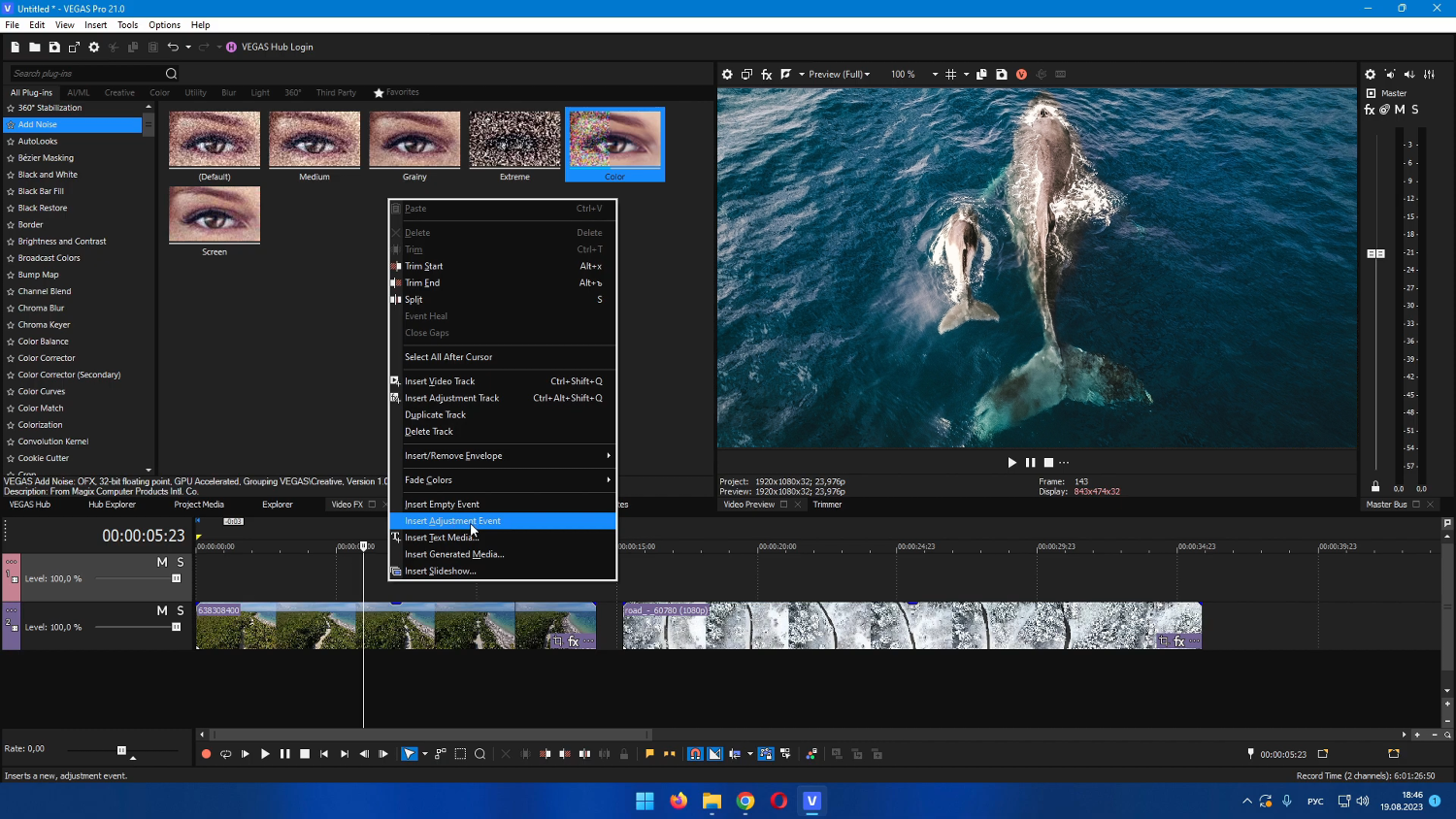Open project Properties gear in main toolbar
Viewport: 1456px width, 819px height.
(94, 47)
